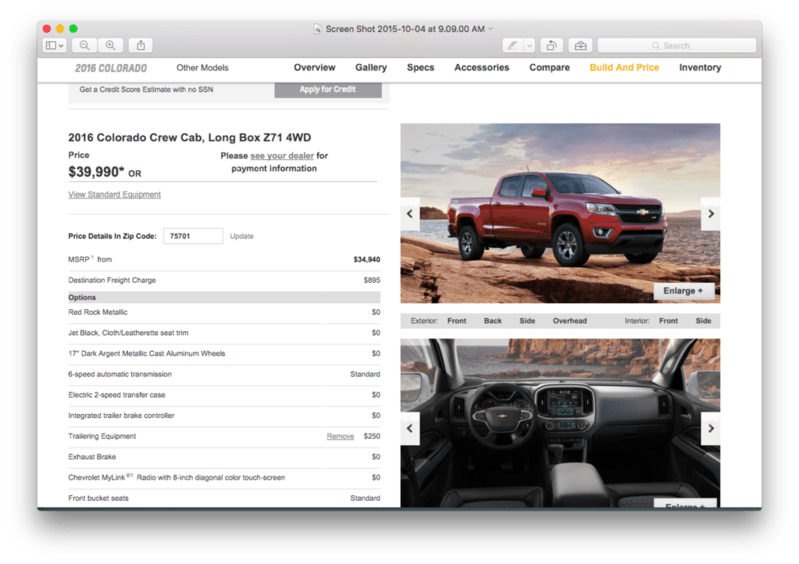Click the zoom out magnifier icon
The height and width of the screenshot is (564, 799).
[x=85, y=45]
